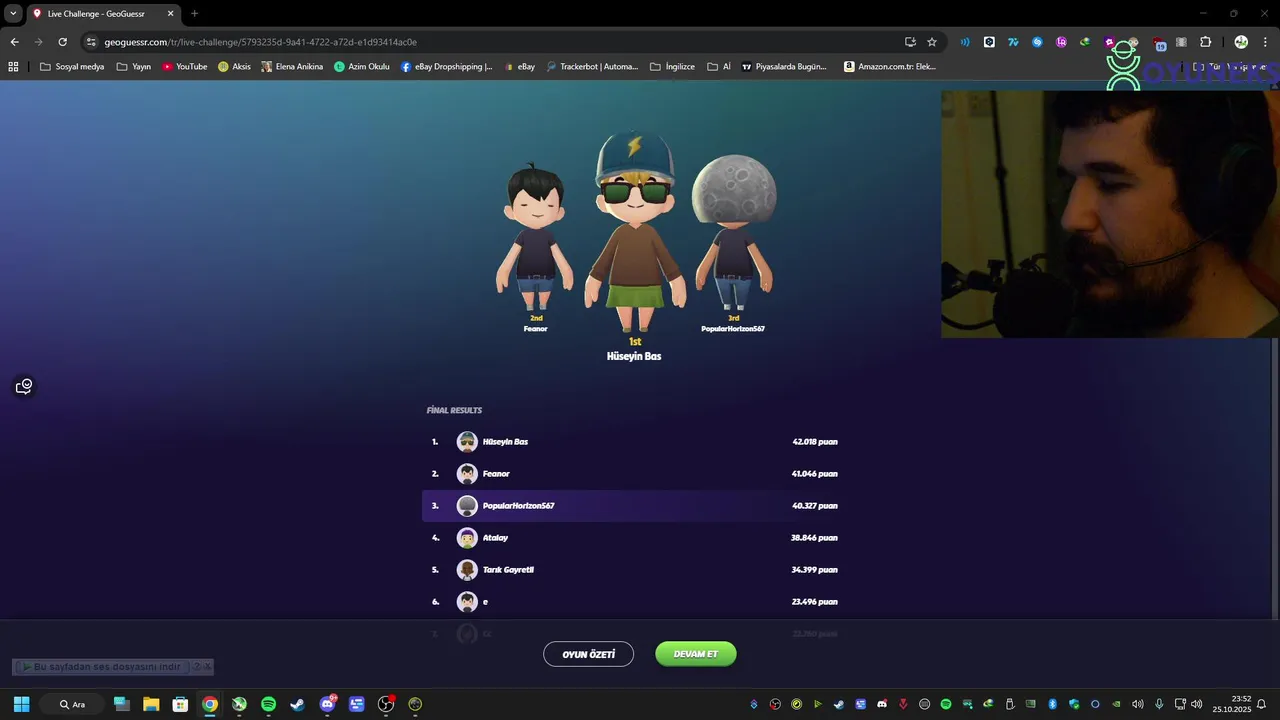1280x720 pixels.
Task: Open the Elena Anikina bookmark
Action: coord(292,66)
